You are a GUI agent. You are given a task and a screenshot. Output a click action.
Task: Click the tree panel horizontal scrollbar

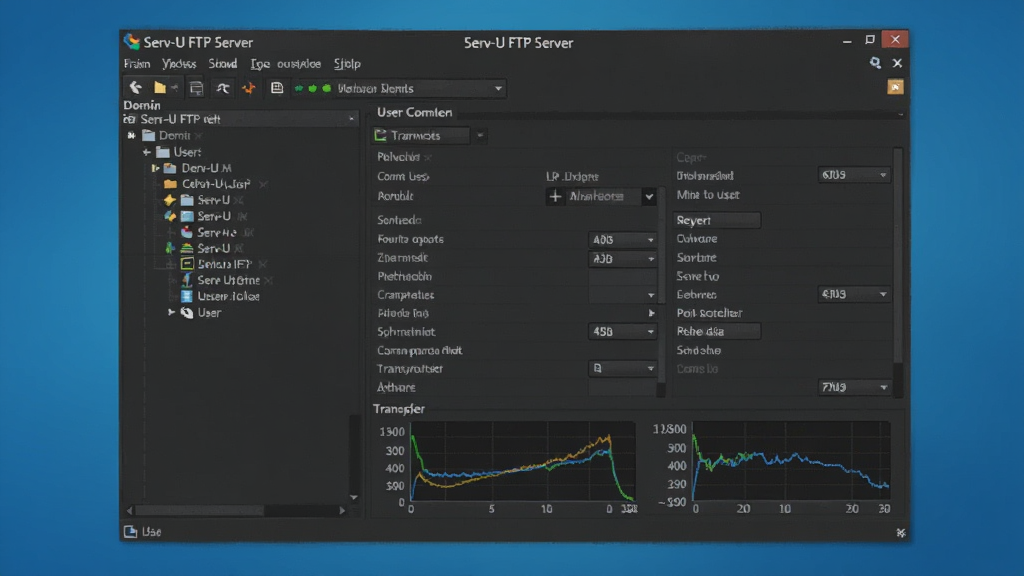[x=199, y=510]
